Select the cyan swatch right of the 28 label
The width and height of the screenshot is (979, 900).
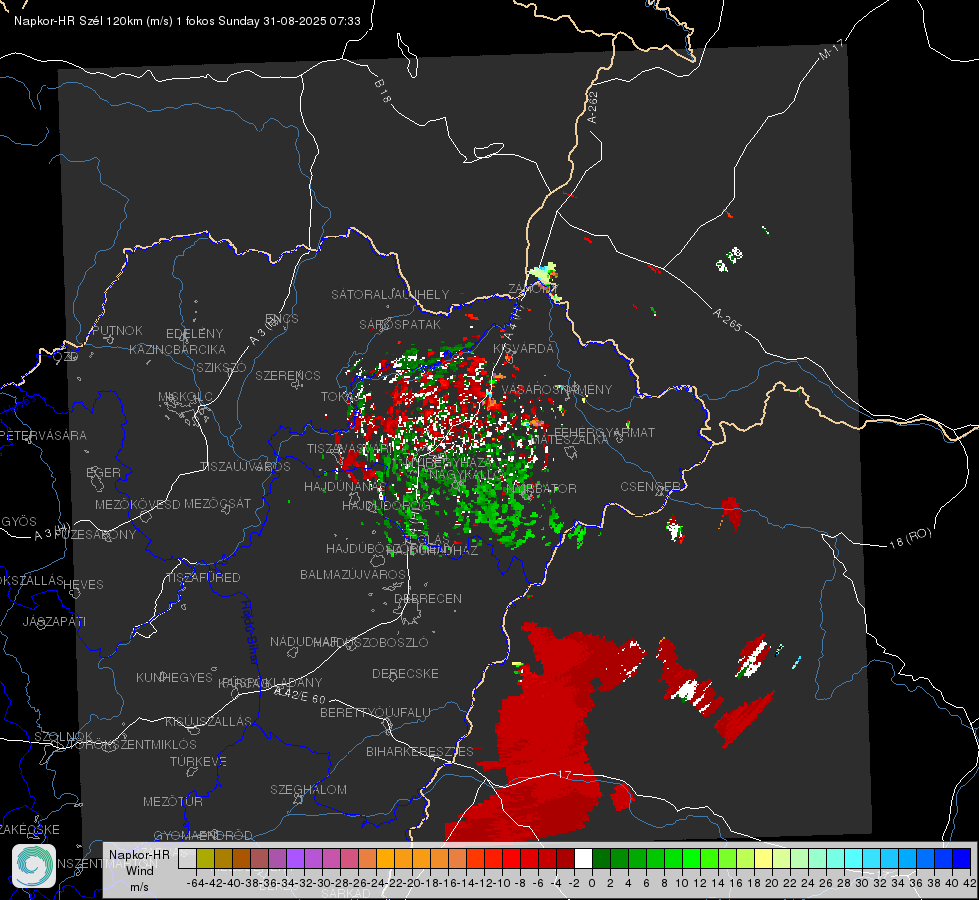854,858
